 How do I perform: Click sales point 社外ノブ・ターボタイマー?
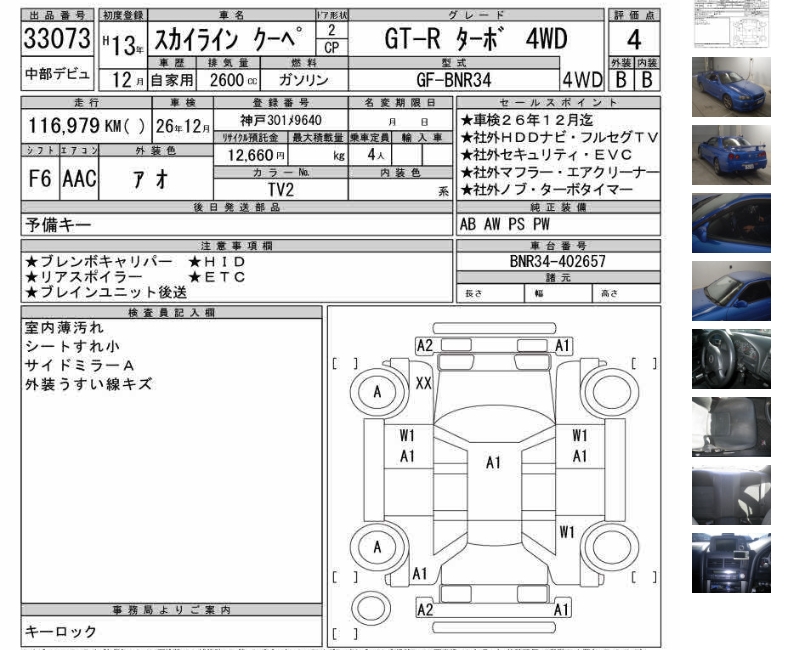click(x=546, y=190)
